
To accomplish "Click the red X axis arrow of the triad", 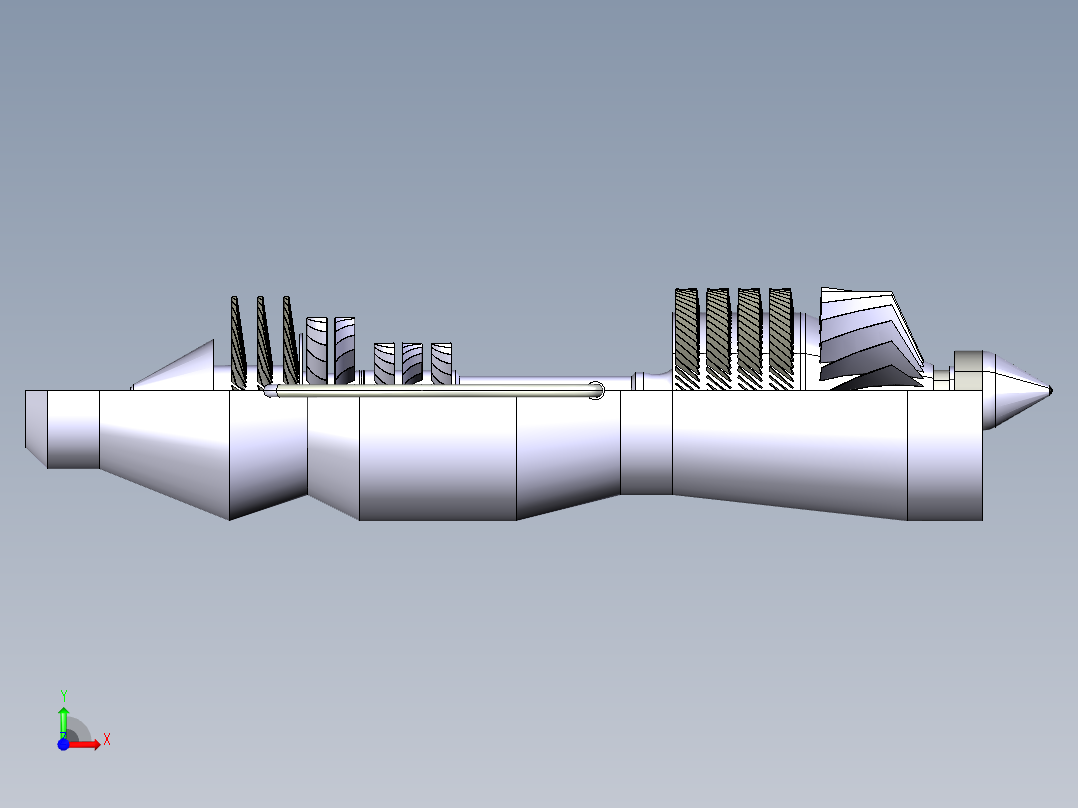I will point(85,745).
